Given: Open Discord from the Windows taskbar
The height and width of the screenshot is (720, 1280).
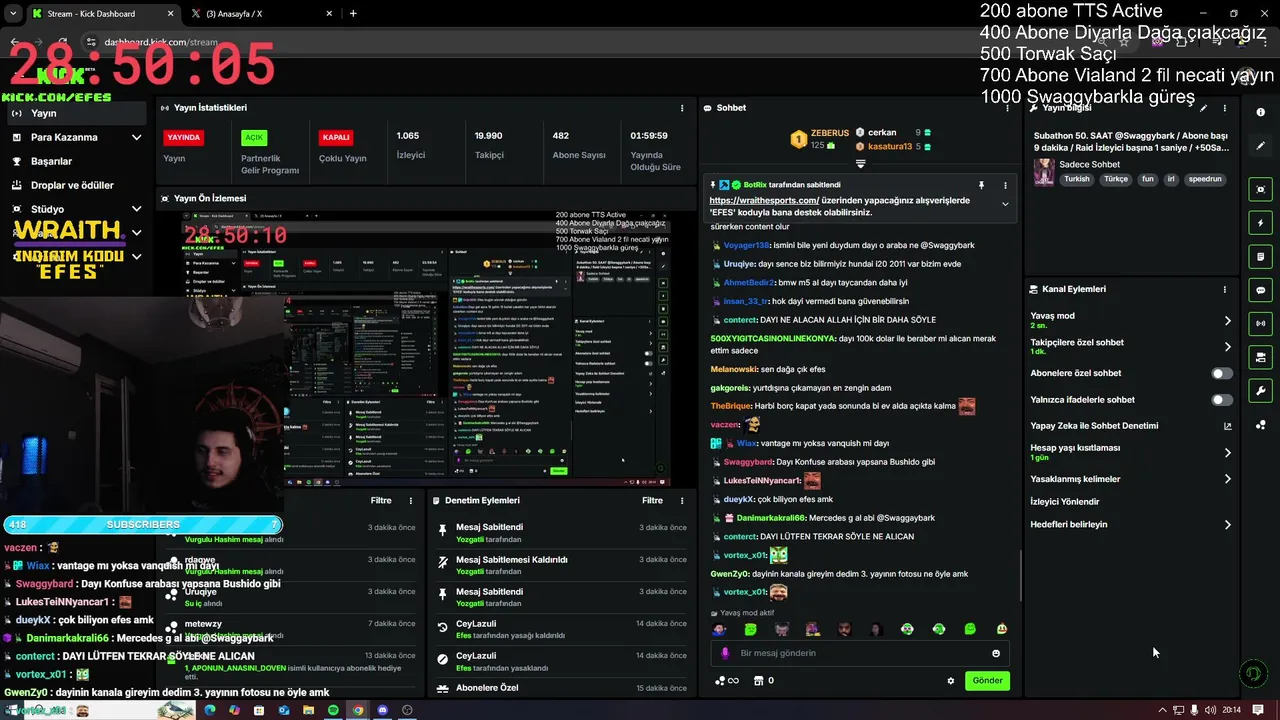Looking at the screenshot, I should tap(382, 710).
